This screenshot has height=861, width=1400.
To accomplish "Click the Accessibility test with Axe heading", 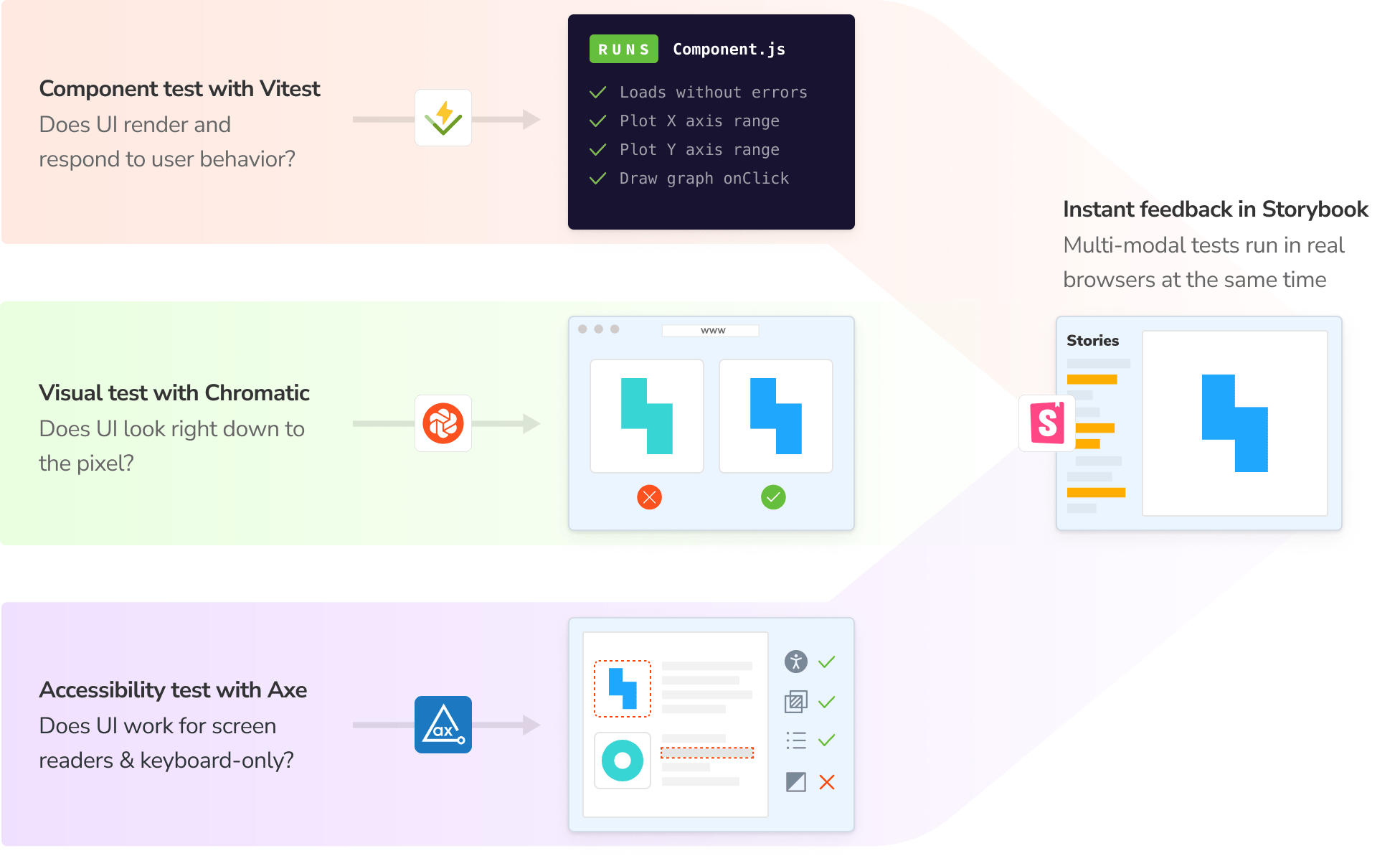I will (173, 690).
